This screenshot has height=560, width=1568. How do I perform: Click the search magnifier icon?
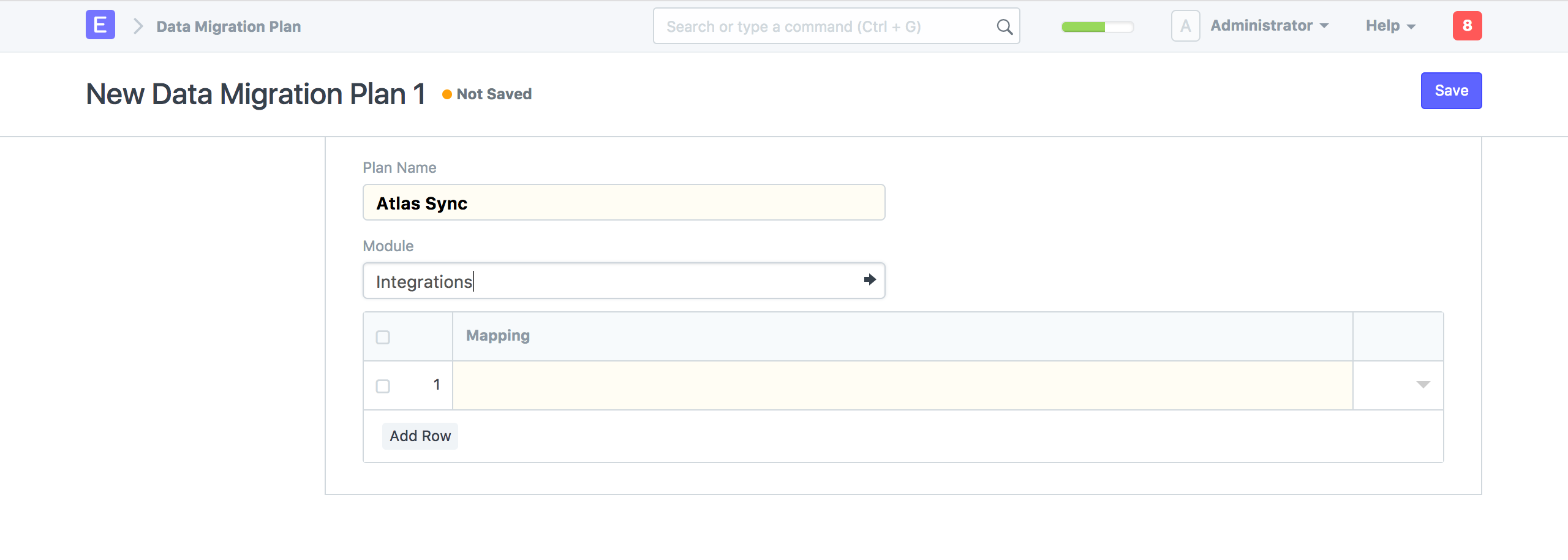click(1004, 26)
